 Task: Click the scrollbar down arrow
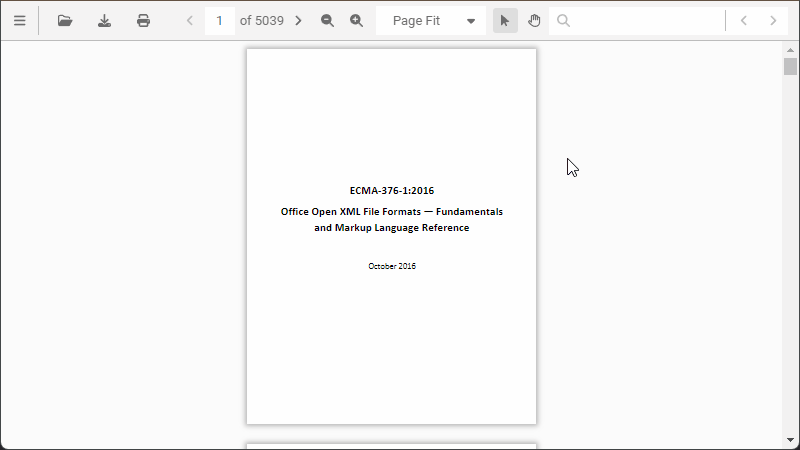point(790,441)
